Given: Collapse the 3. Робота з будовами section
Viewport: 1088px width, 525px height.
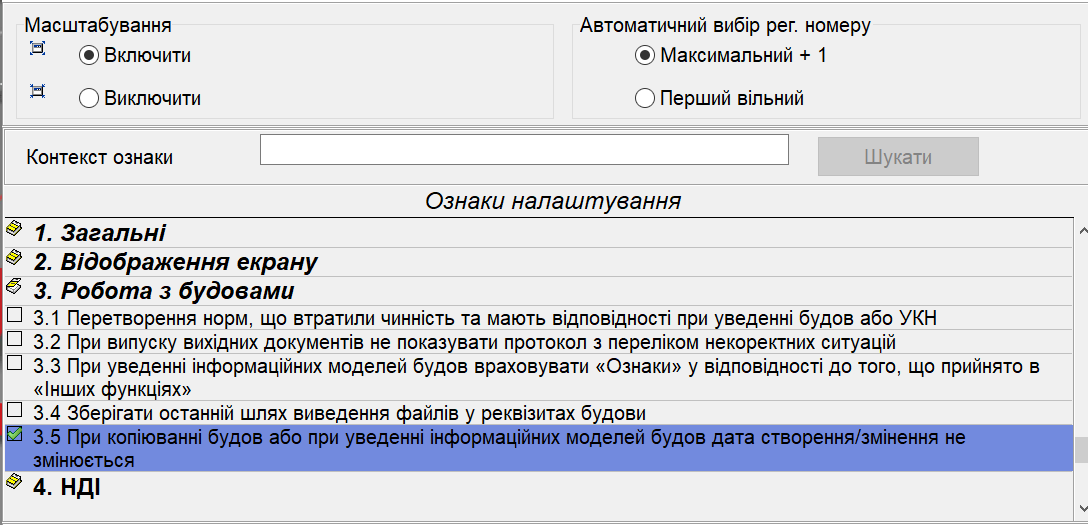Looking at the screenshot, I should (x=164, y=291).
